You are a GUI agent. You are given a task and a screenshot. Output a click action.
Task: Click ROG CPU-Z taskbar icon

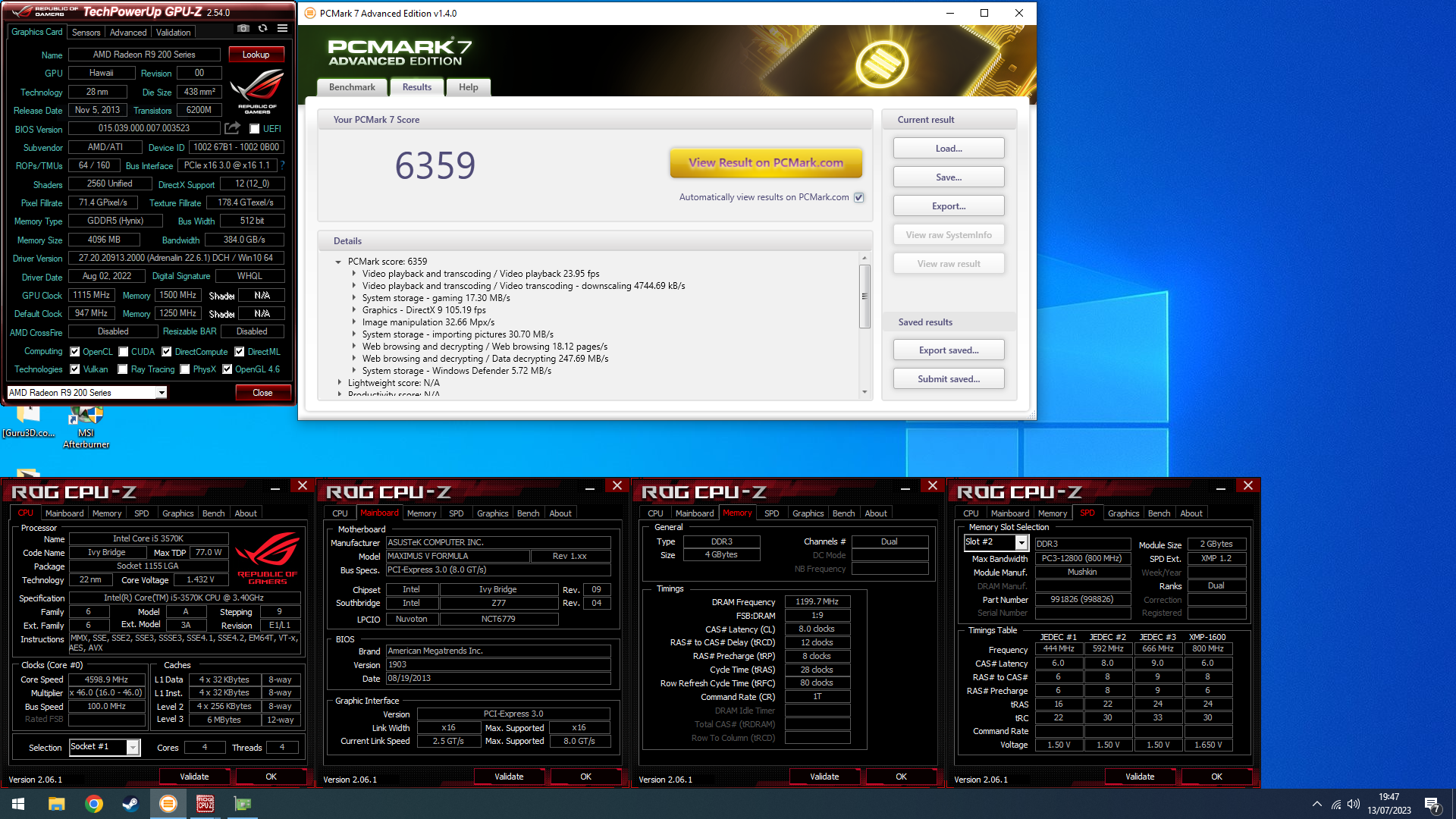pos(205,804)
